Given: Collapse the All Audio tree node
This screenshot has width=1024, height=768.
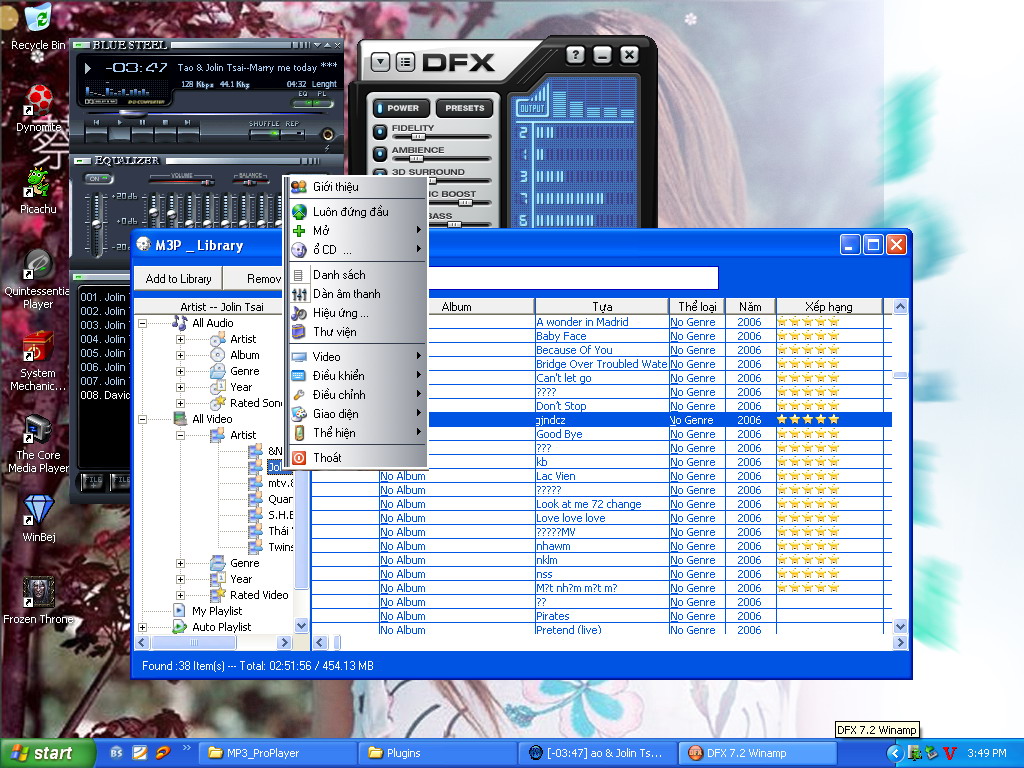Looking at the screenshot, I should click(142, 323).
